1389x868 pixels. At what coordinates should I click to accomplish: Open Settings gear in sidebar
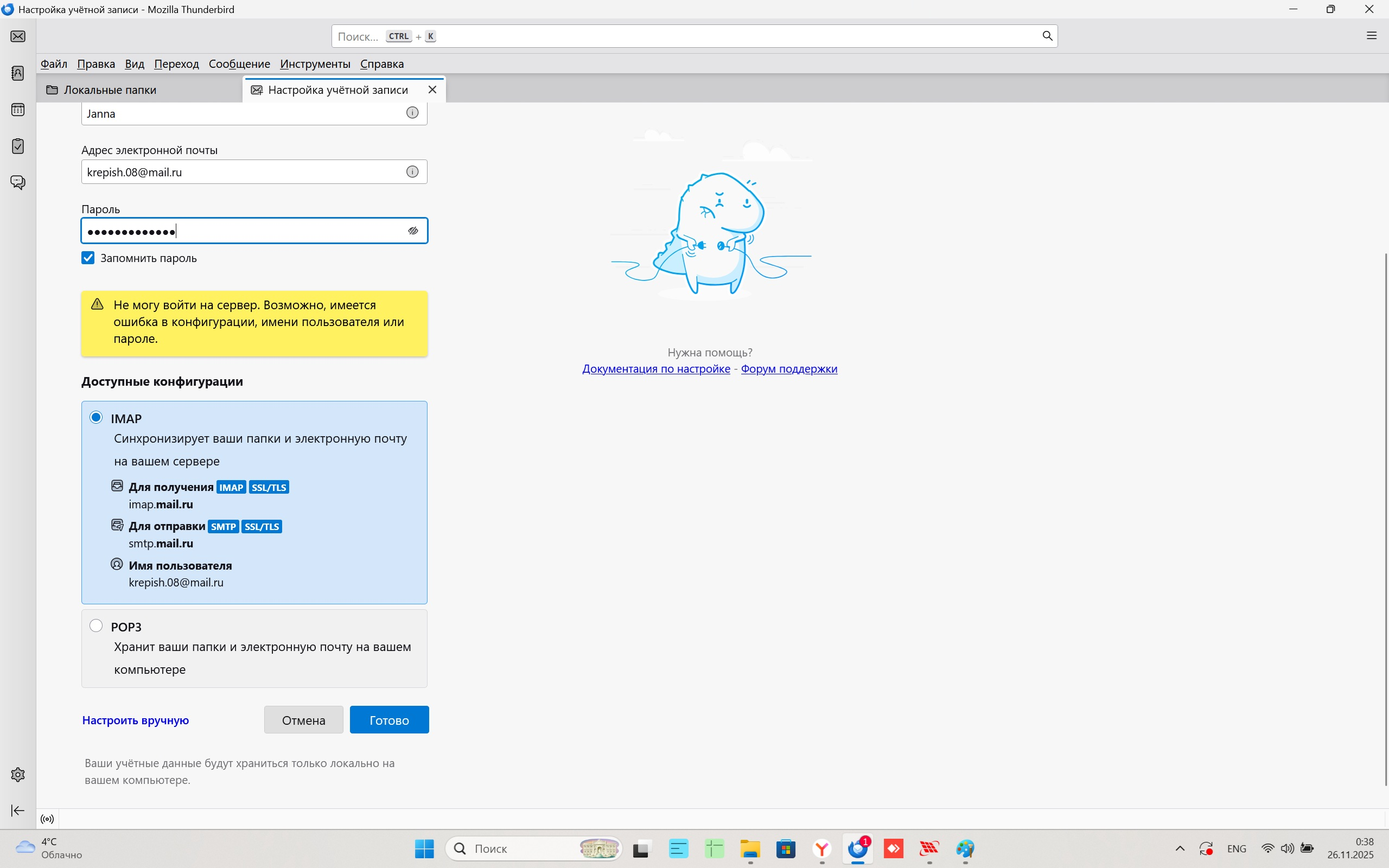(x=18, y=775)
